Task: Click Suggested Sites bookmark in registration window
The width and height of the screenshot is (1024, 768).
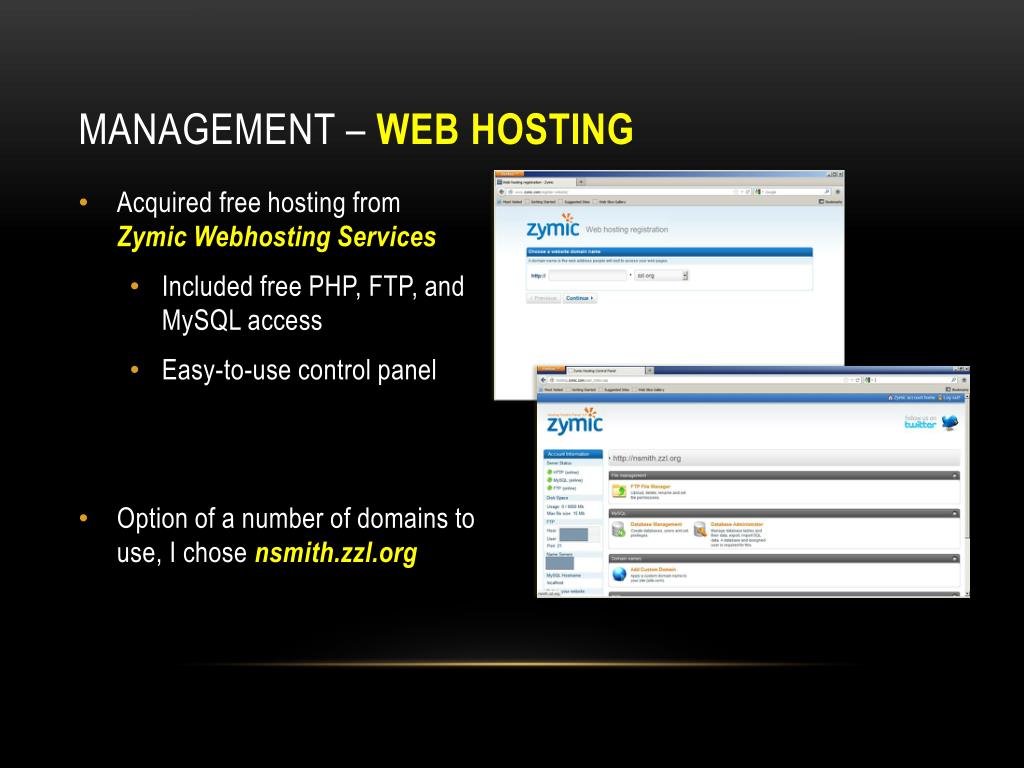Action: tap(575, 202)
